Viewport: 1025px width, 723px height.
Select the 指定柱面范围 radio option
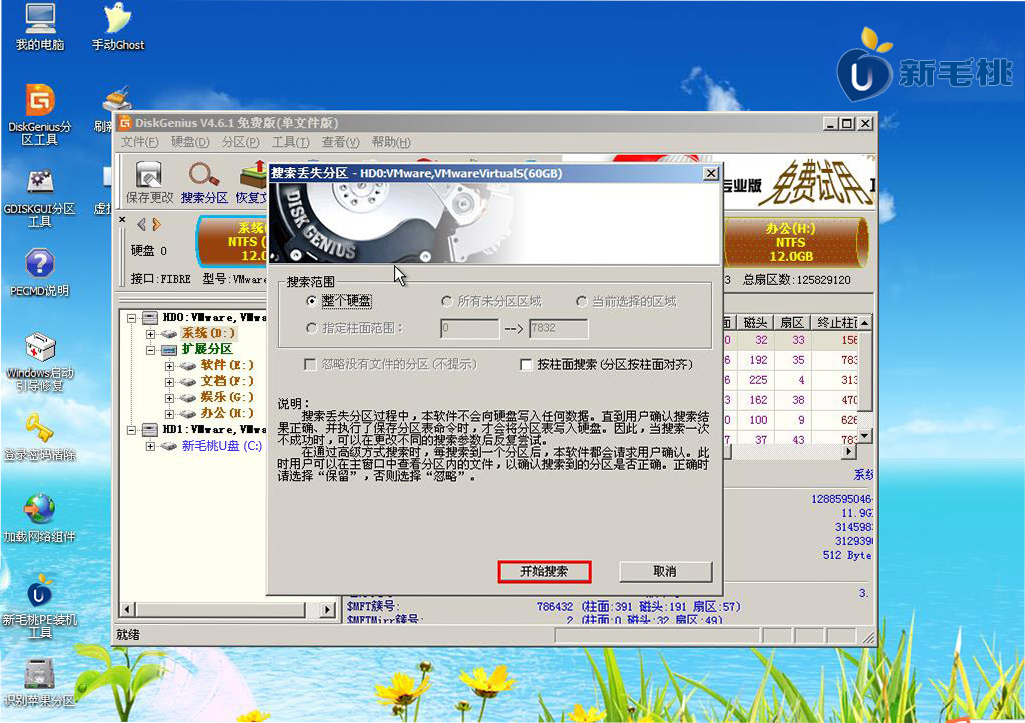pos(355,328)
